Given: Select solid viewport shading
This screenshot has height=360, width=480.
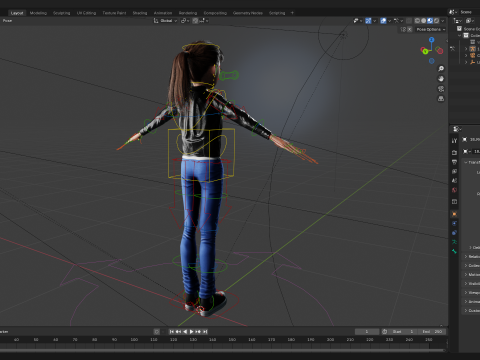Looking at the screenshot, I should coord(424,21).
